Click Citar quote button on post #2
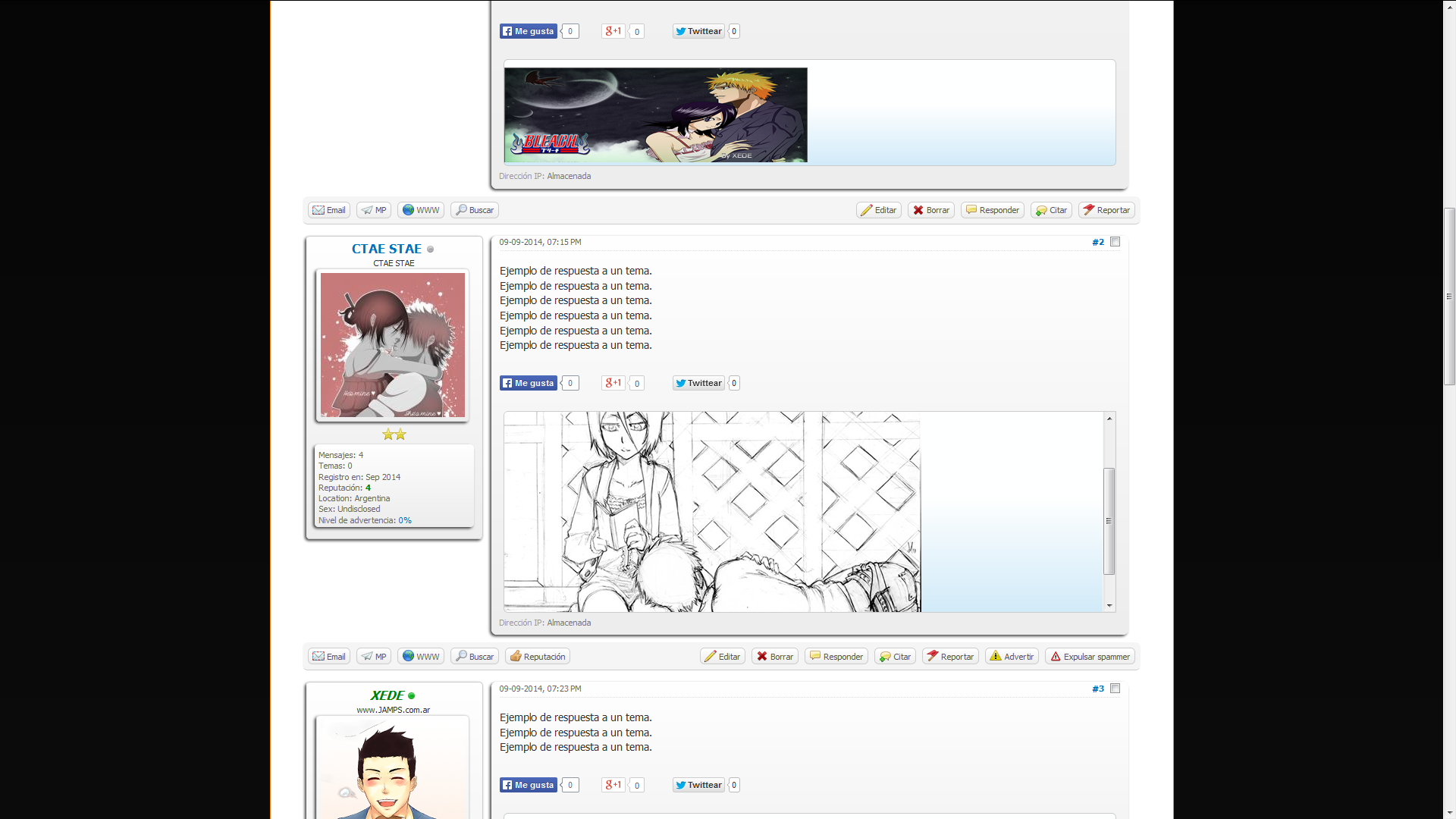 coord(895,657)
